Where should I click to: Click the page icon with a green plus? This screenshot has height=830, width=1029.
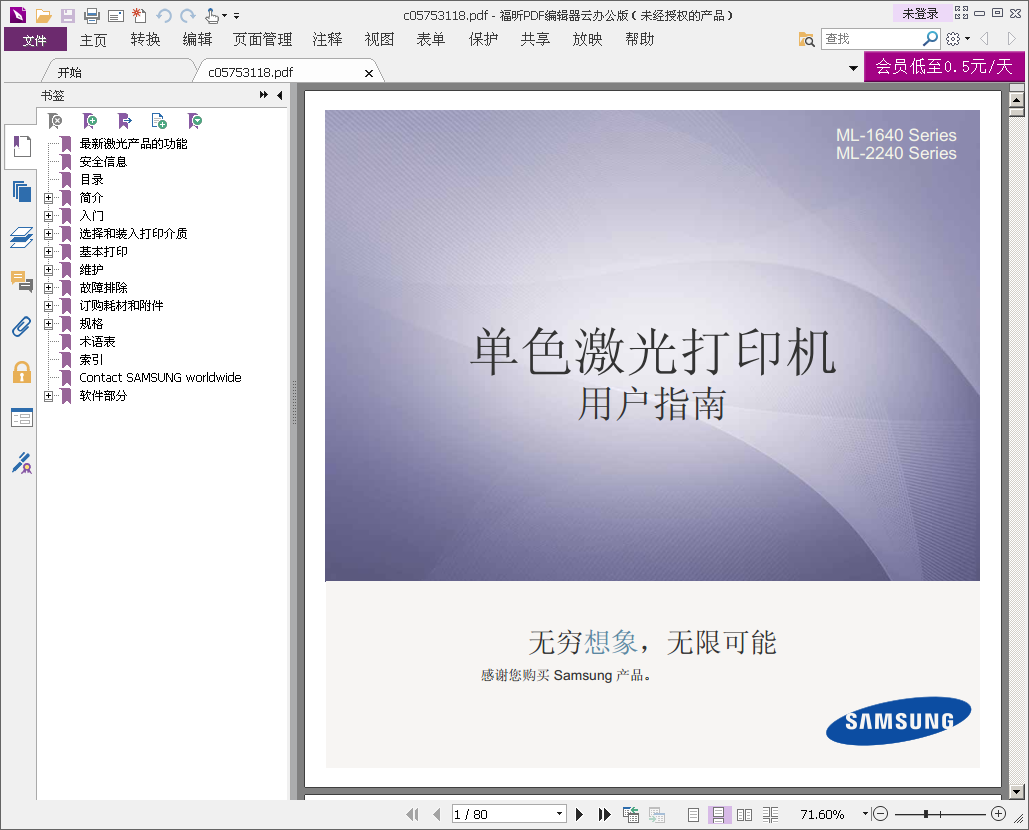click(x=159, y=121)
